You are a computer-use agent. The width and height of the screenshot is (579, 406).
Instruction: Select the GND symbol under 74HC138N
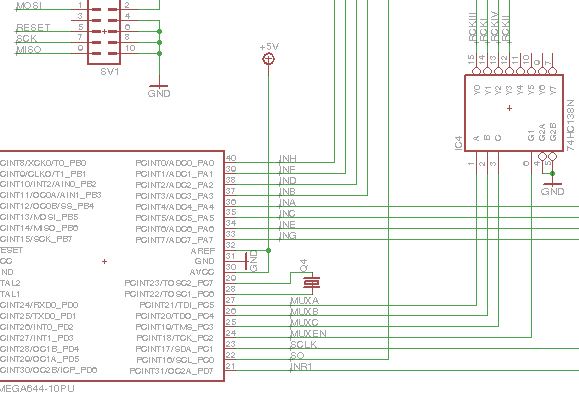point(552,188)
